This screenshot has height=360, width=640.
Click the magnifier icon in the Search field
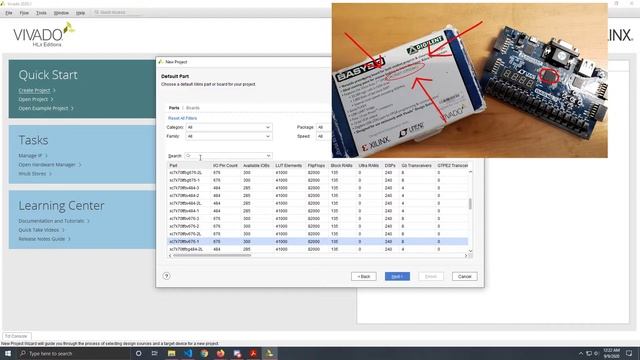[x=188, y=156]
